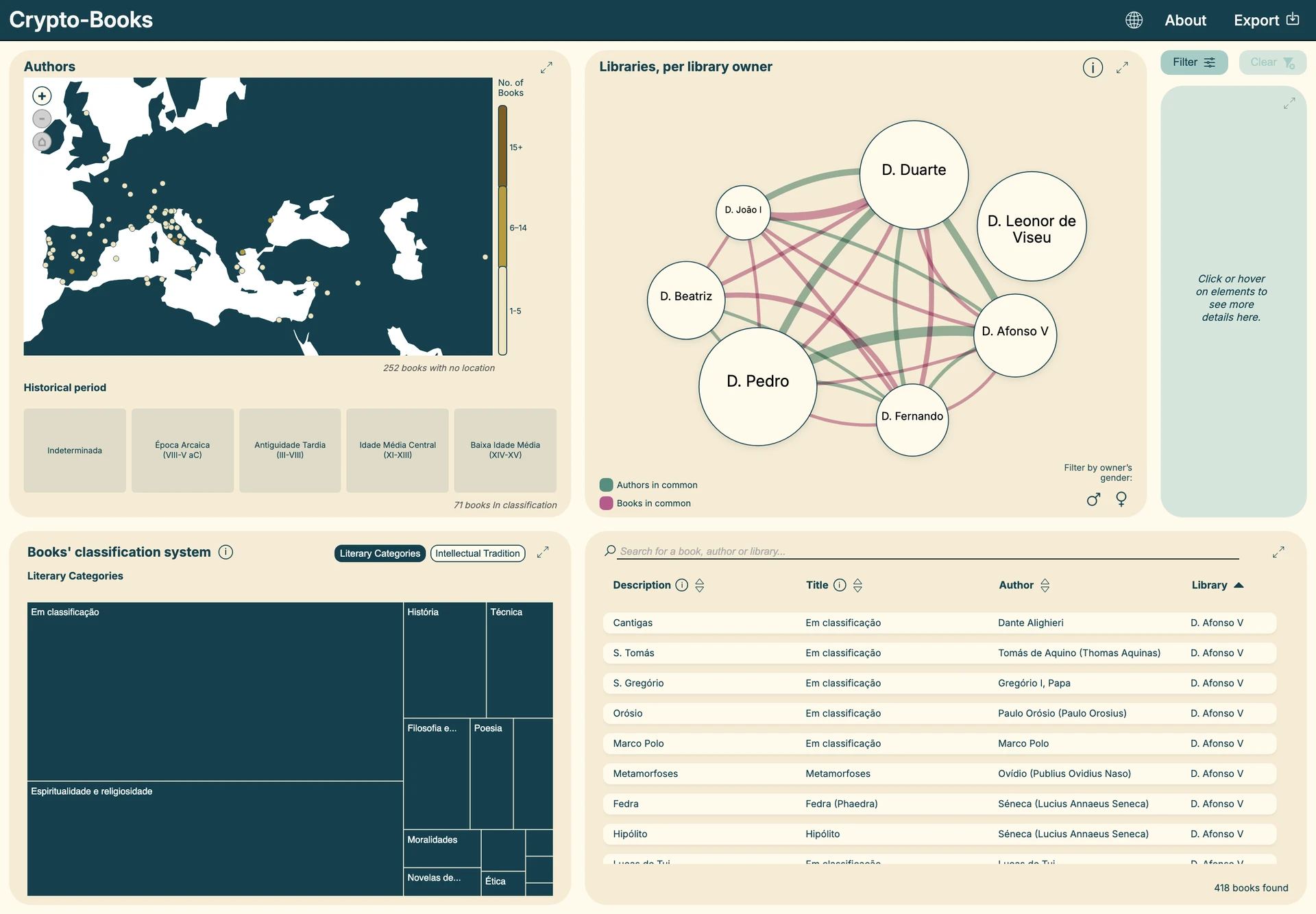Filter library owners by female gender

(x=1121, y=499)
